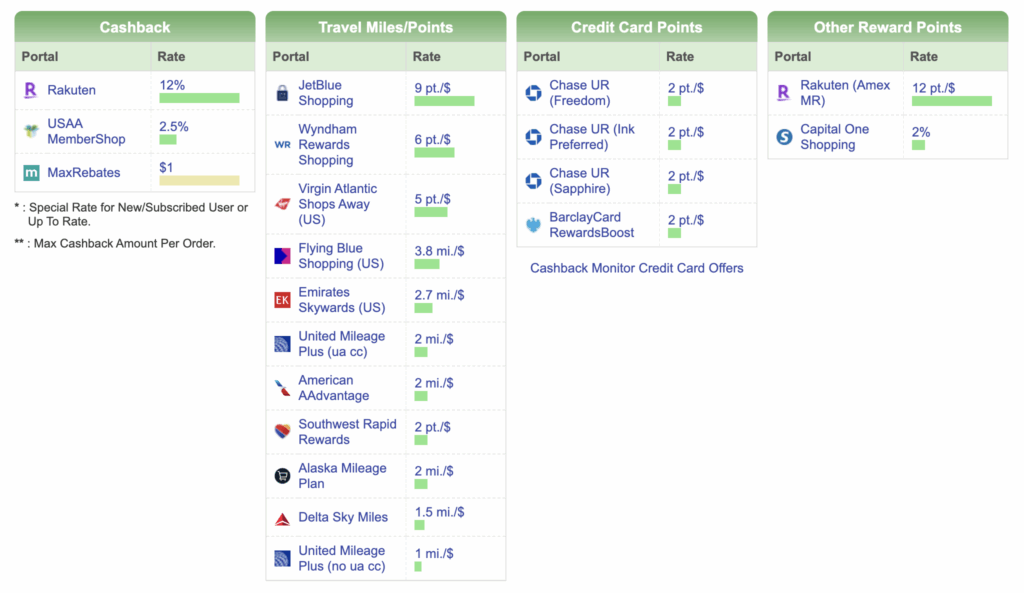Click the Virgin Atlantic plane icon
This screenshot has width=1024, height=593.
pos(280,203)
